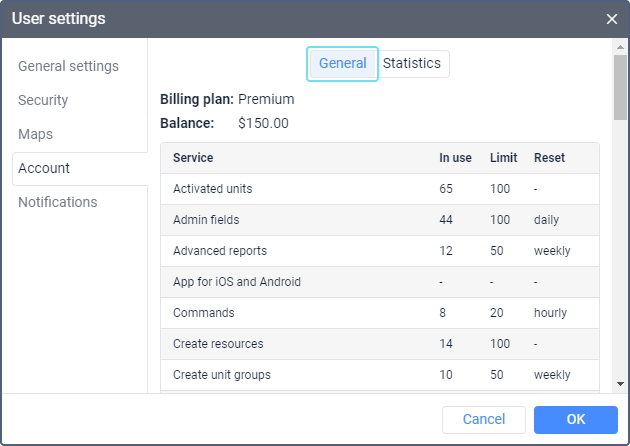This screenshot has height=446, width=630.
Task: Switch to the Statistics tab
Action: [412, 64]
